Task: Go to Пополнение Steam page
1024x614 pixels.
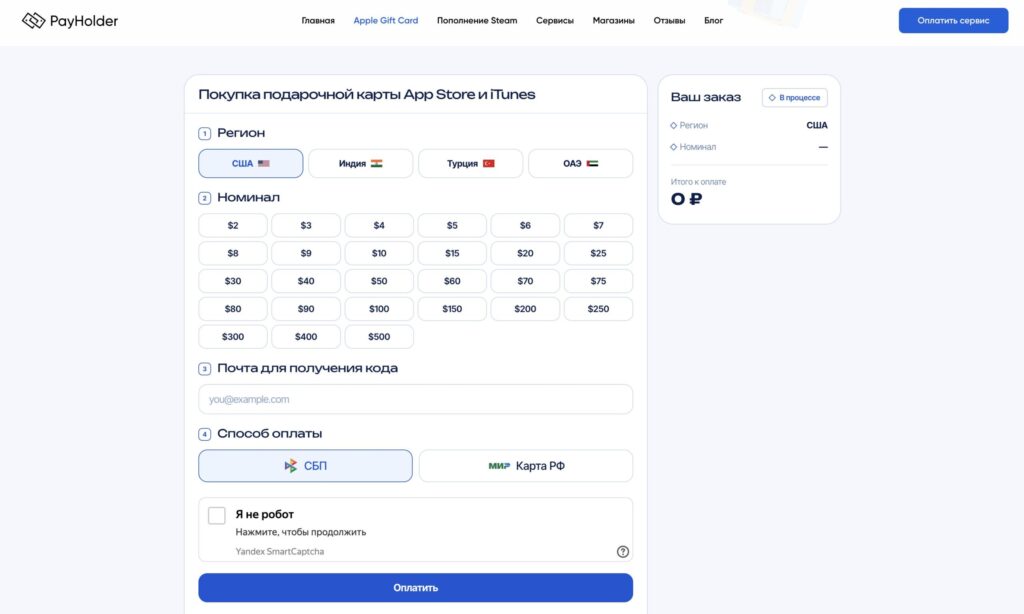Action: pyautogui.click(x=477, y=20)
